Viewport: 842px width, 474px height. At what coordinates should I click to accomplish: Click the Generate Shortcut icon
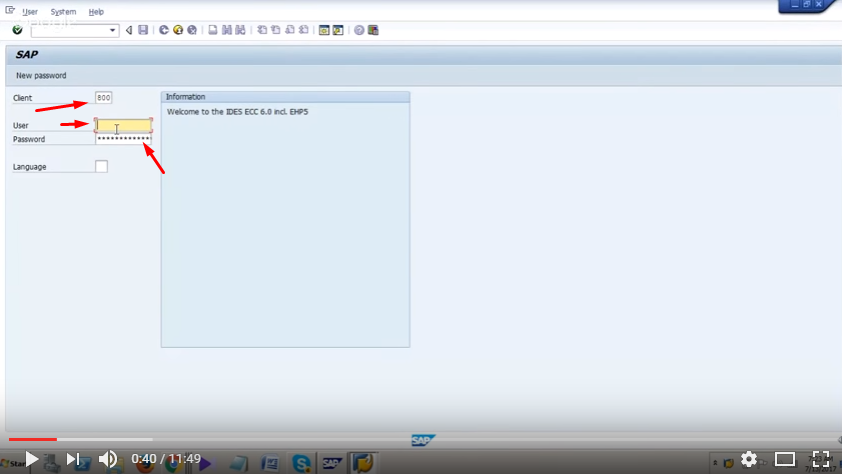tap(338, 30)
